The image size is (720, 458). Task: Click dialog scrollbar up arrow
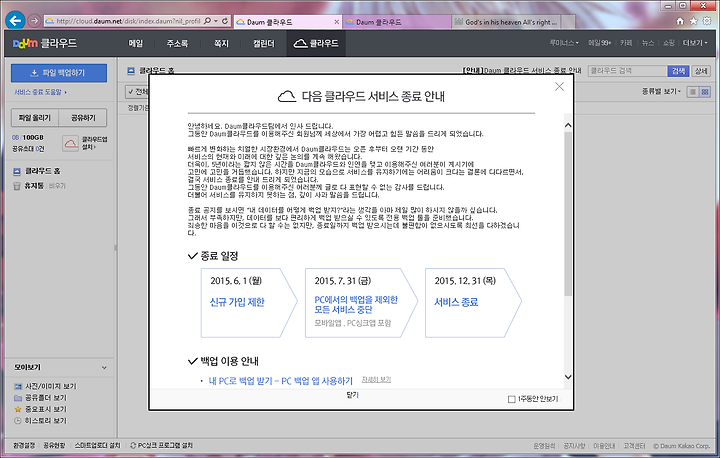coord(568,125)
